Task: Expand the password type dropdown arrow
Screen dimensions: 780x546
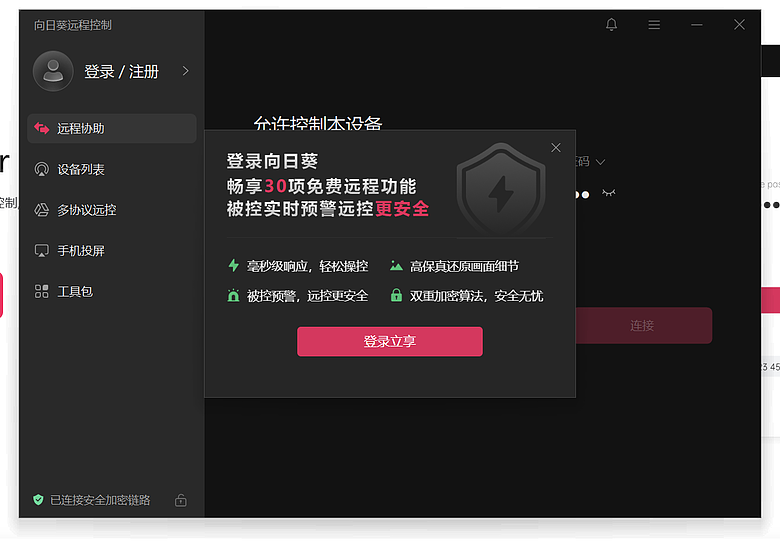Action: click(600, 162)
